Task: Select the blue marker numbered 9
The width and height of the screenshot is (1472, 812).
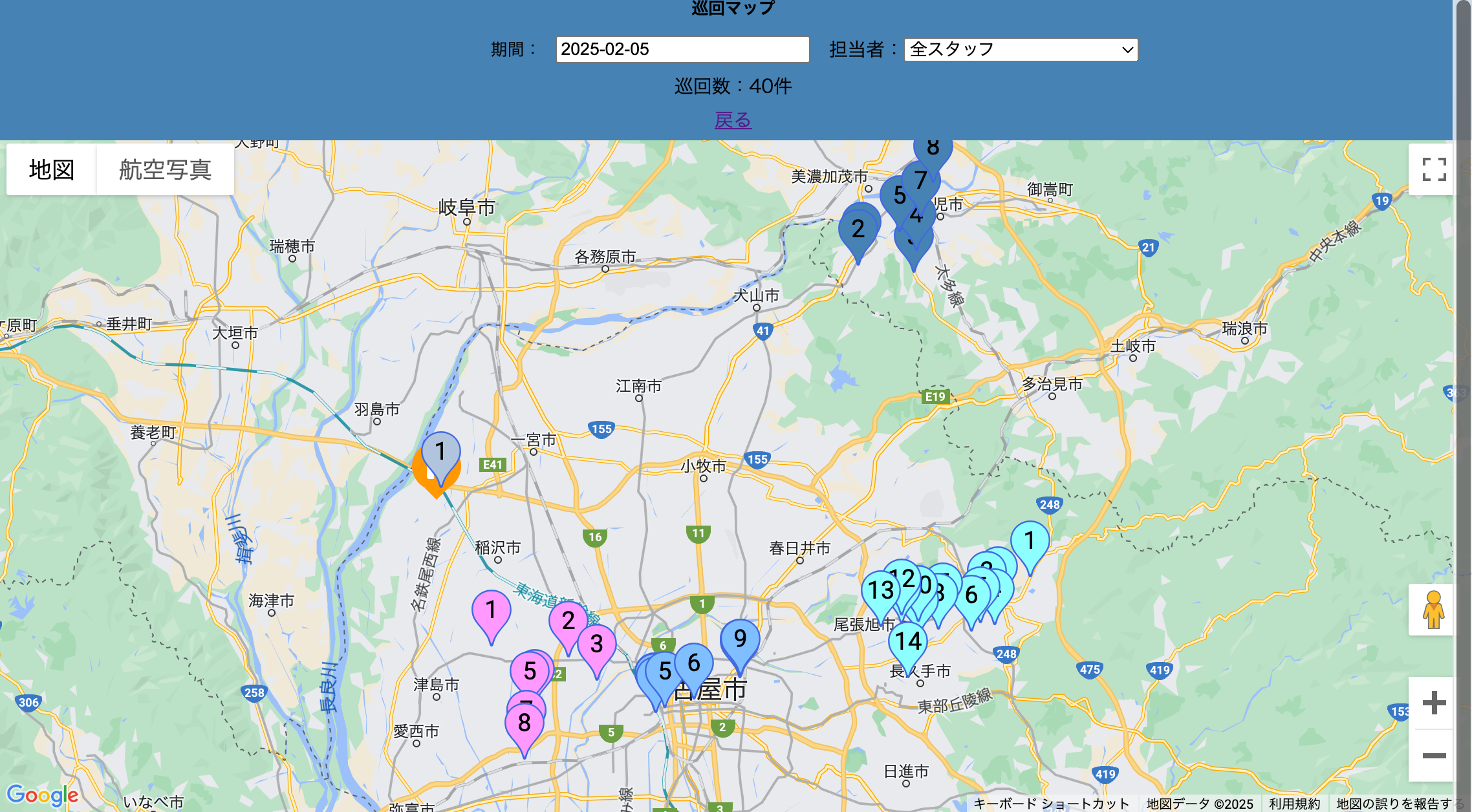Action: (740, 639)
